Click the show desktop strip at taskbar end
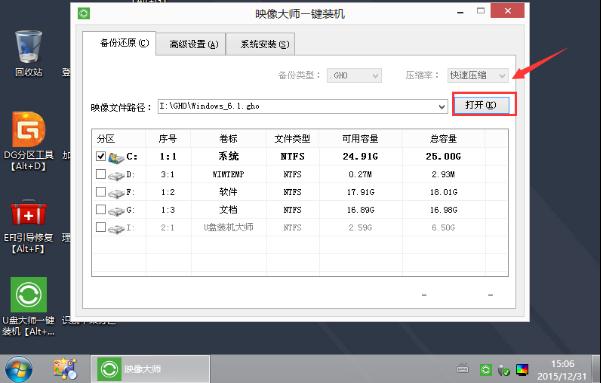Viewport: 601px width, 383px height. point(596,369)
